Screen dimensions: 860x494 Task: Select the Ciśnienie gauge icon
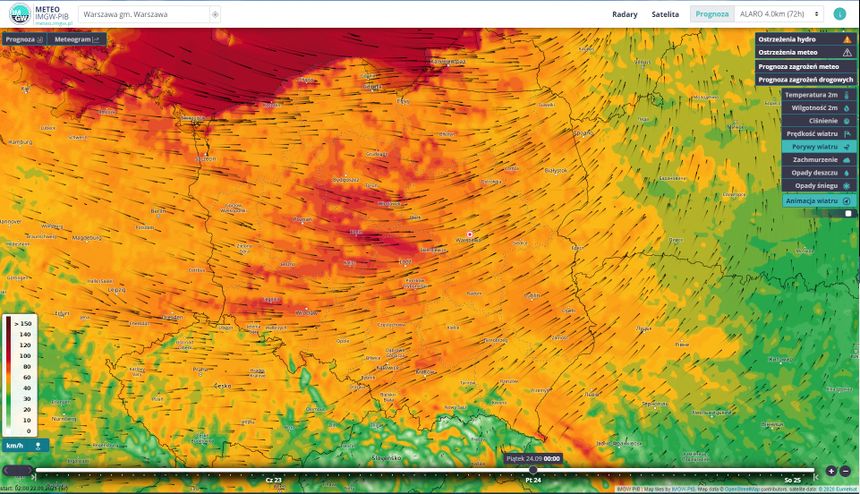[847, 121]
